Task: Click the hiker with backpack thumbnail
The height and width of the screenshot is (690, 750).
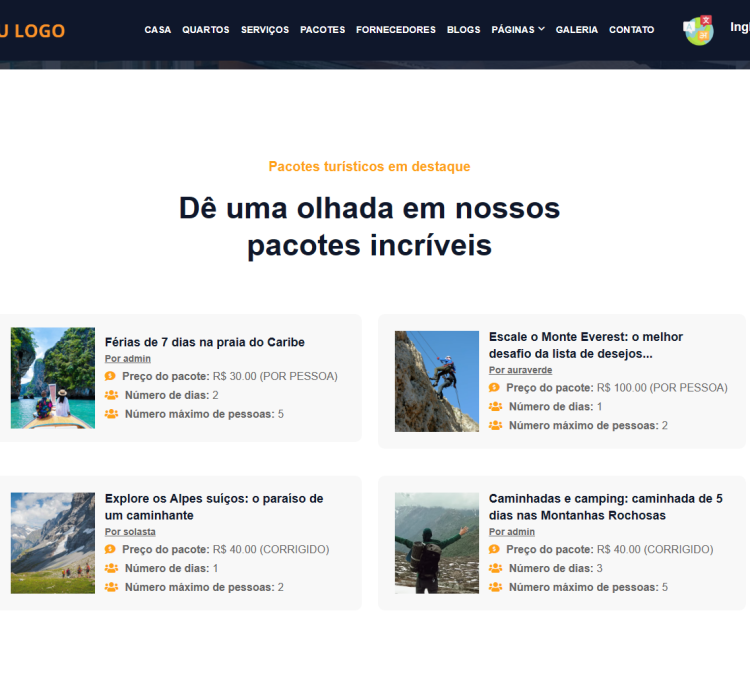Action: [437, 543]
